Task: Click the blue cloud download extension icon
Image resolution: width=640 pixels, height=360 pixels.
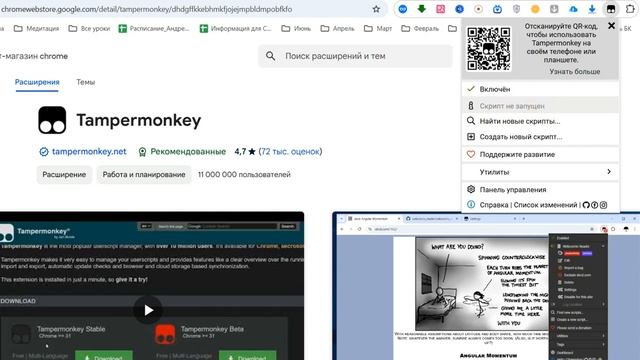Action: [x=573, y=9]
